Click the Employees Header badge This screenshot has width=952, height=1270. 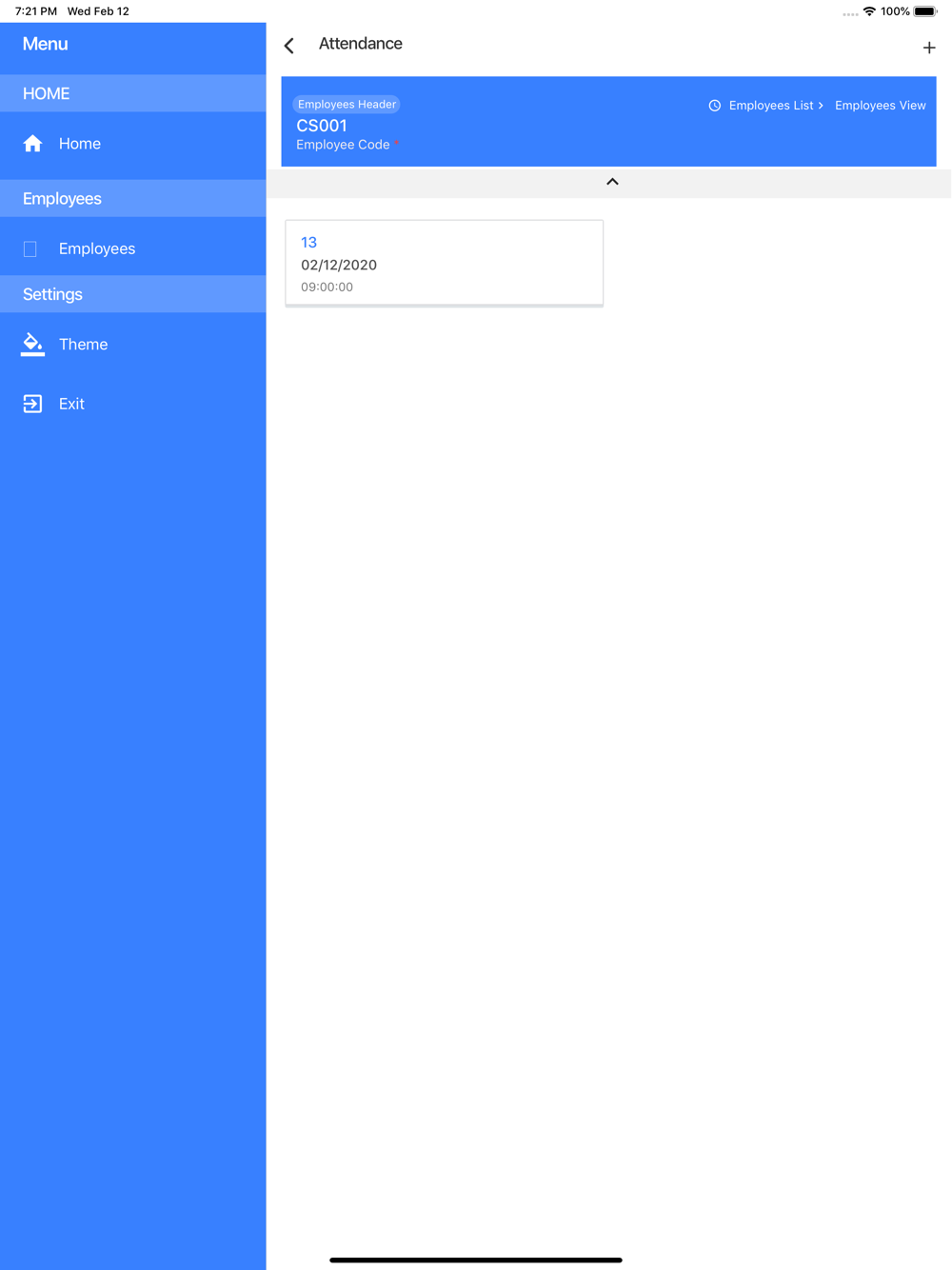click(347, 105)
